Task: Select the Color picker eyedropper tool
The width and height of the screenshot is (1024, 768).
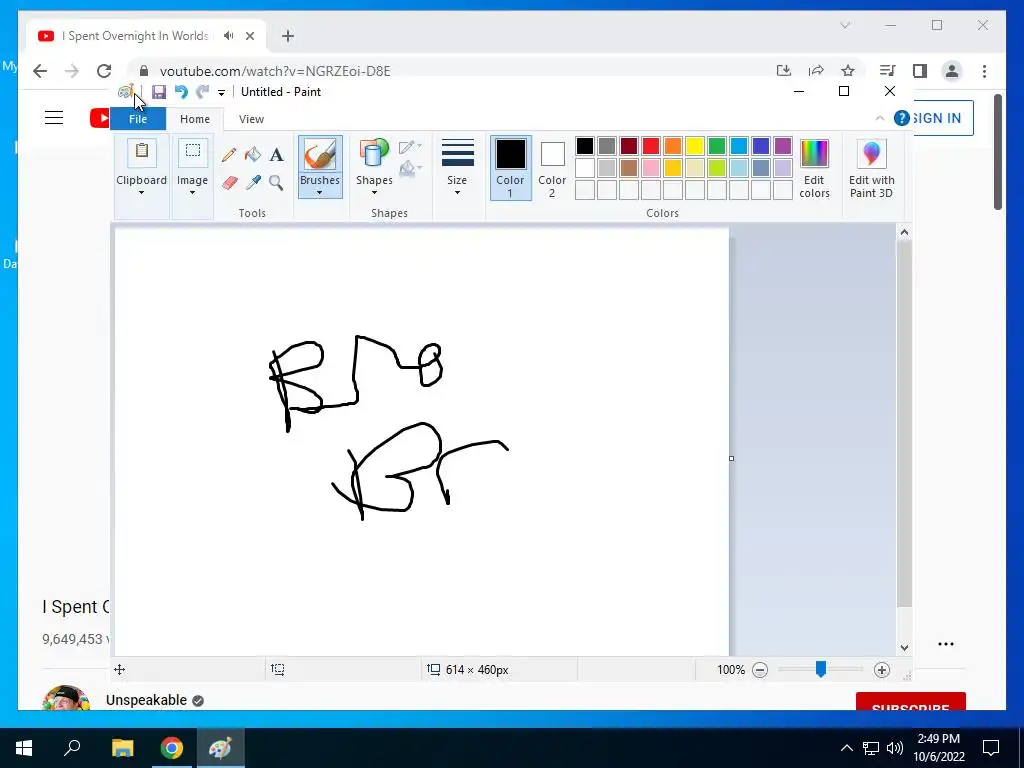Action: [253, 183]
